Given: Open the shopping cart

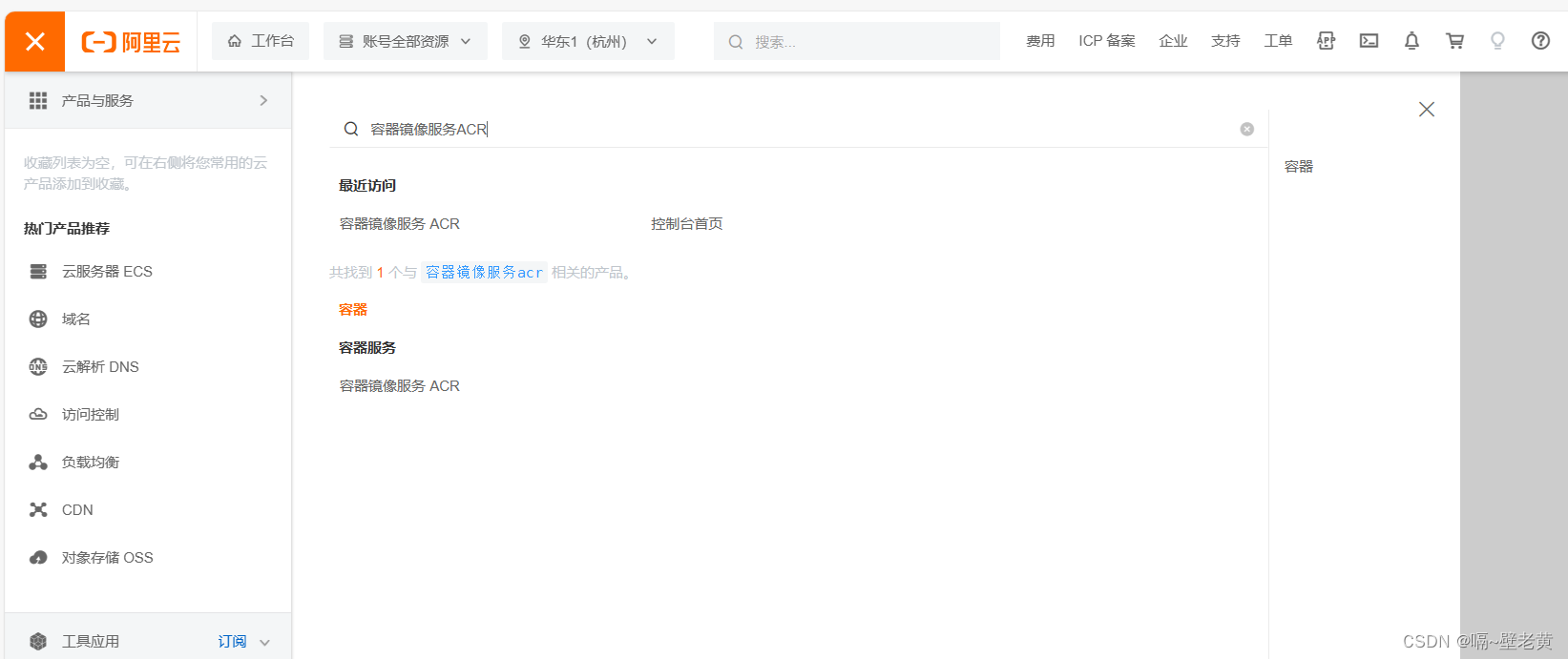Looking at the screenshot, I should click(x=1454, y=40).
